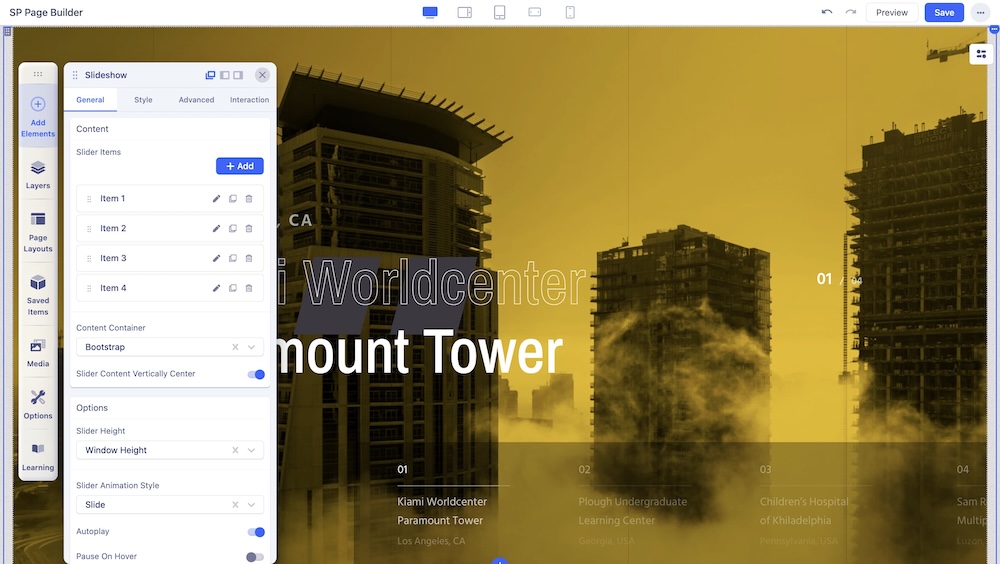Toggle Slider Content Vertically Center switch
This screenshot has height=564, width=1000.
click(x=256, y=375)
